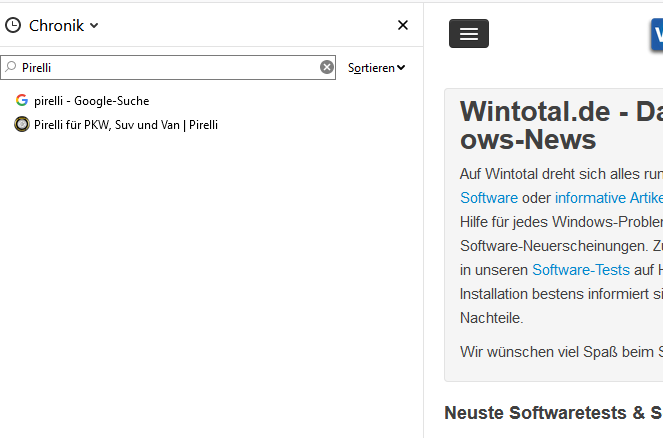This screenshot has height=438, width=663.
Task: Click the Google favicon in history results
Action: tap(22, 100)
